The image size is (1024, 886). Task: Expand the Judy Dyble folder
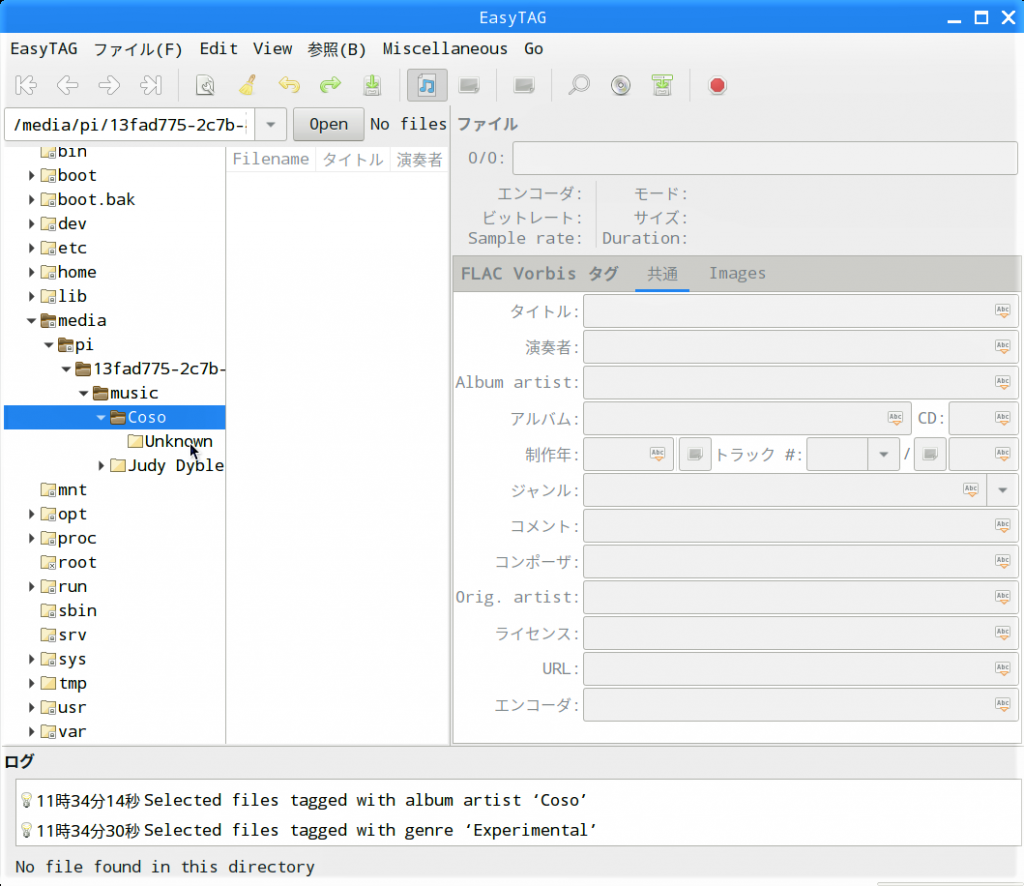point(102,466)
